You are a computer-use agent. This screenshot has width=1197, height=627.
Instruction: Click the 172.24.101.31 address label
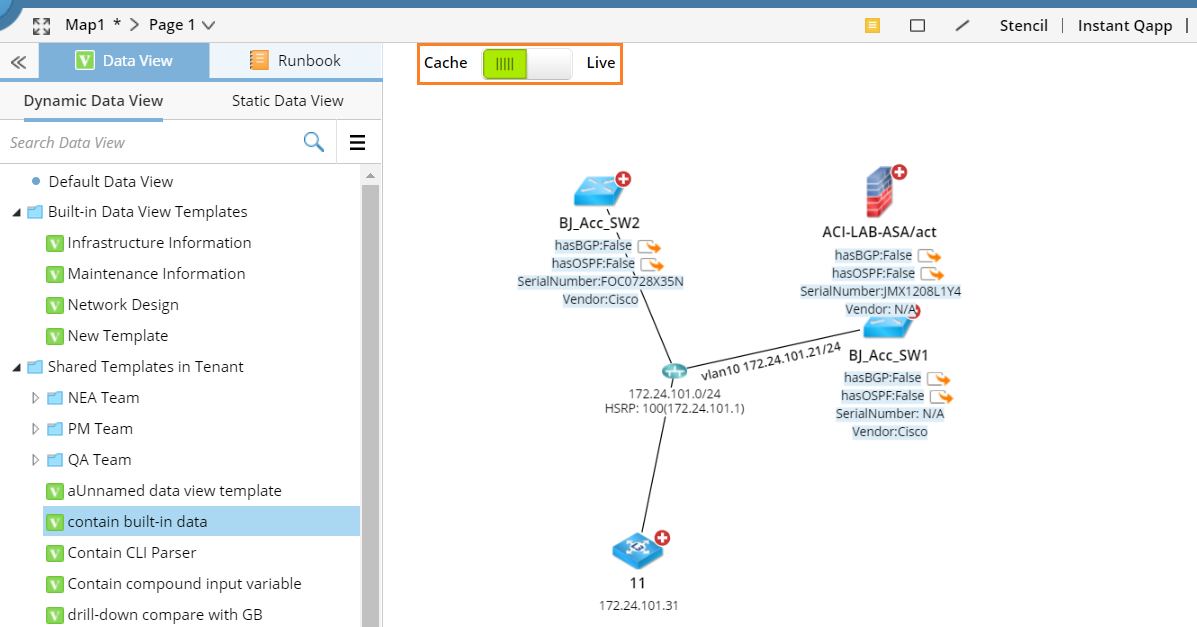638,606
